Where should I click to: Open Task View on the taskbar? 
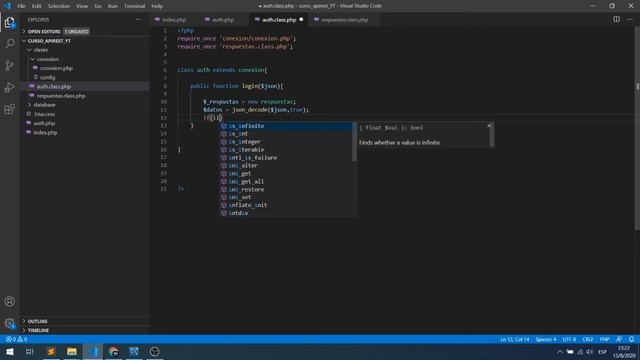point(30,351)
